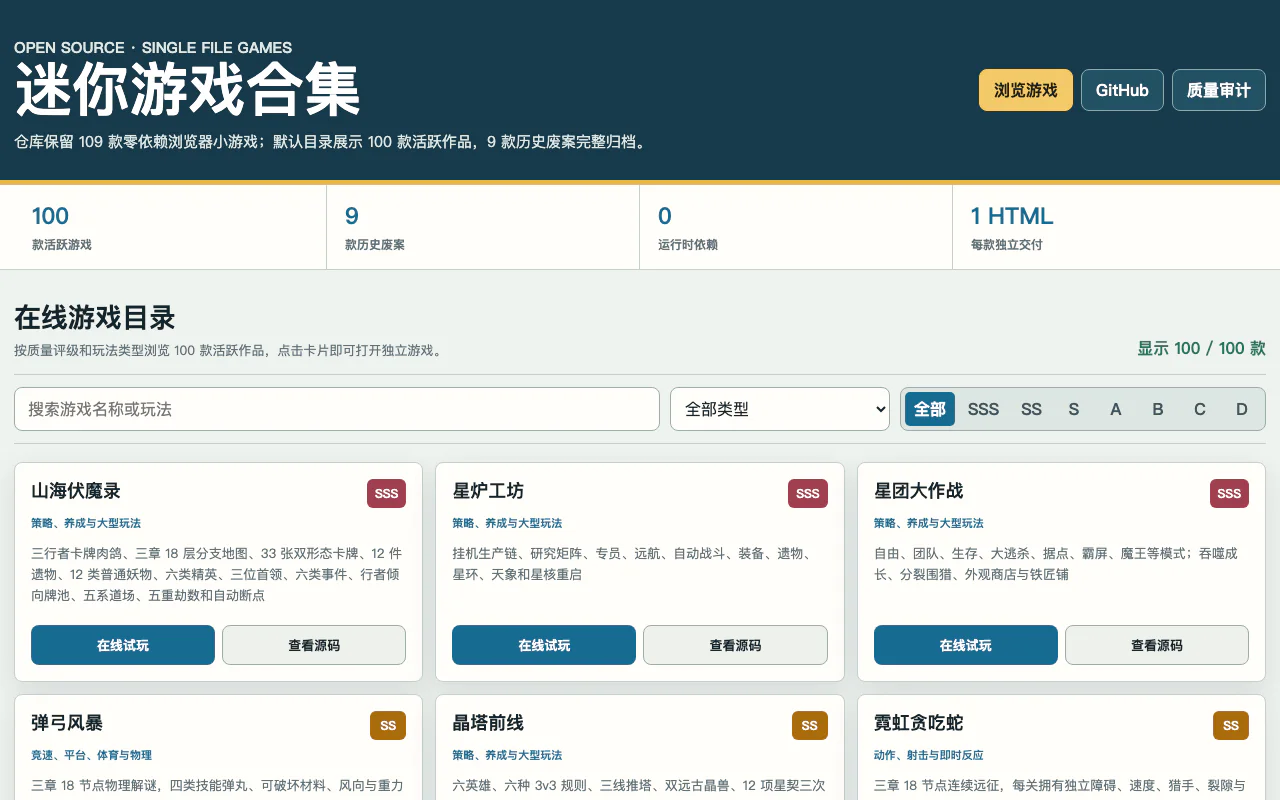Open 查看源码 for 星团大作战

point(1157,645)
